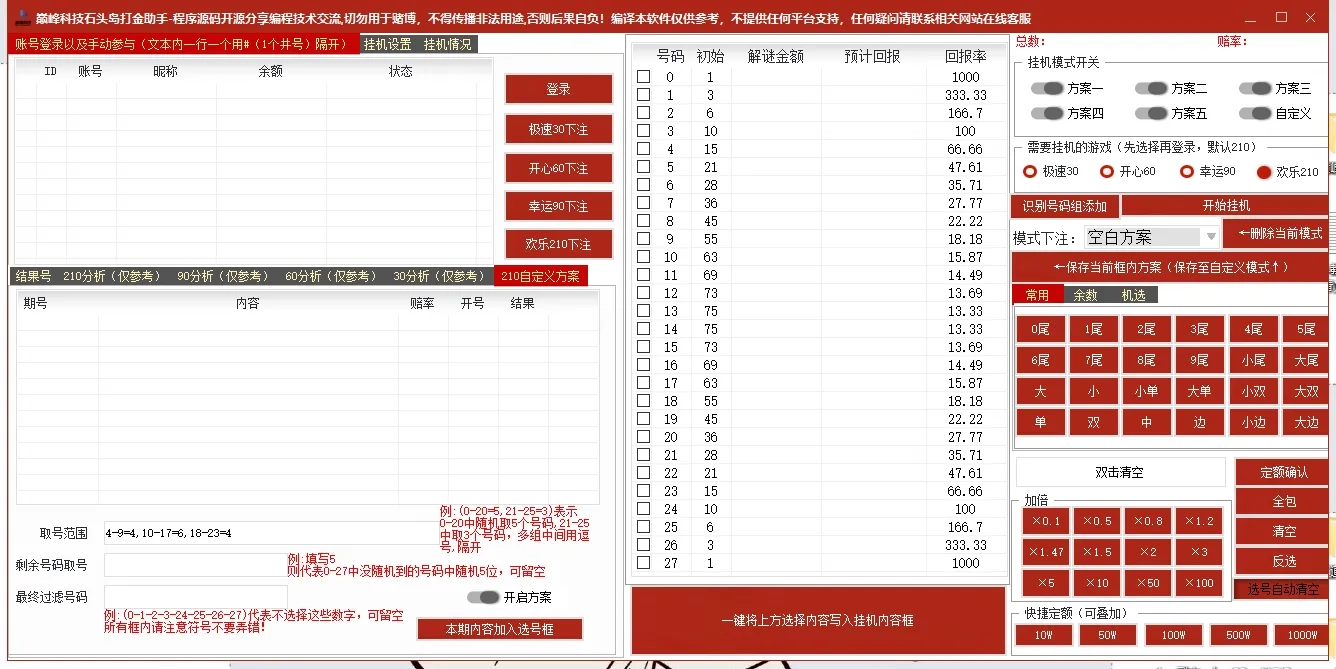Click the 取号范围 input field
The height and width of the screenshot is (669, 1336).
[270, 533]
